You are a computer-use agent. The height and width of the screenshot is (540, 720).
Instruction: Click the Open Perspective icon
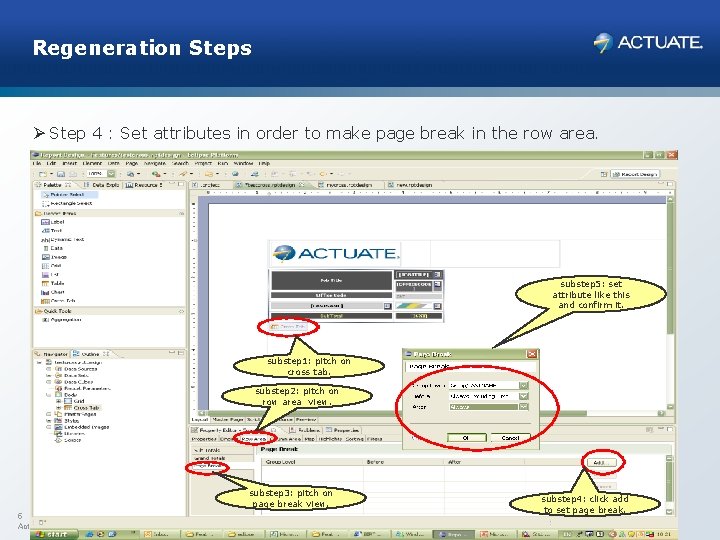pyautogui.click(x=604, y=174)
